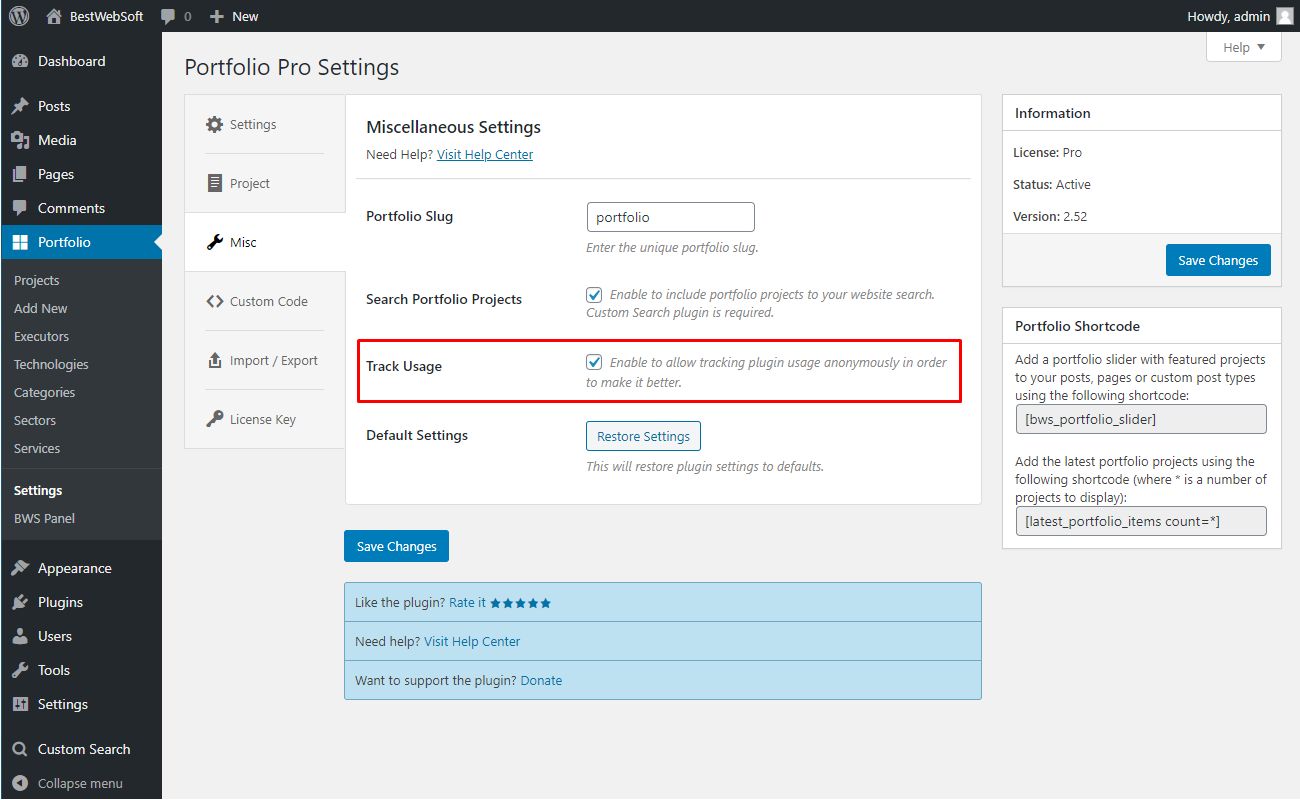This screenshot has height=800, width=1300.
Task: Open Technologies submenu item
Action: pyautogui.click(x=51, y=364)
